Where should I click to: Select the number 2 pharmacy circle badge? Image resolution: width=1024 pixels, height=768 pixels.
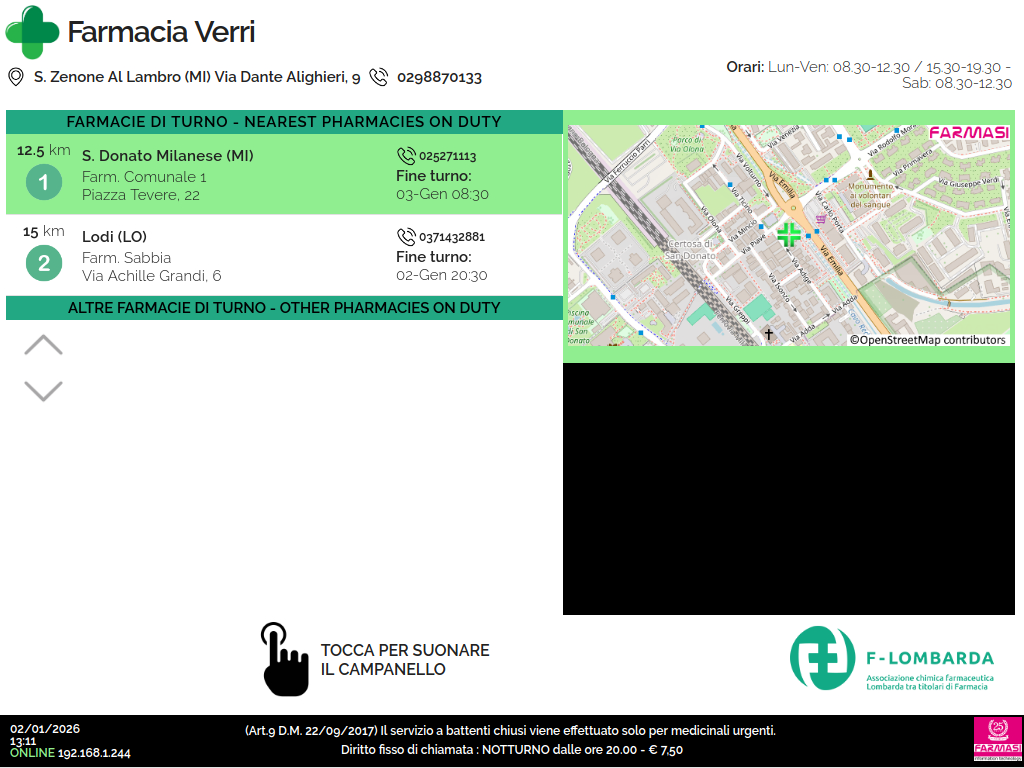[x=44, y=264]
